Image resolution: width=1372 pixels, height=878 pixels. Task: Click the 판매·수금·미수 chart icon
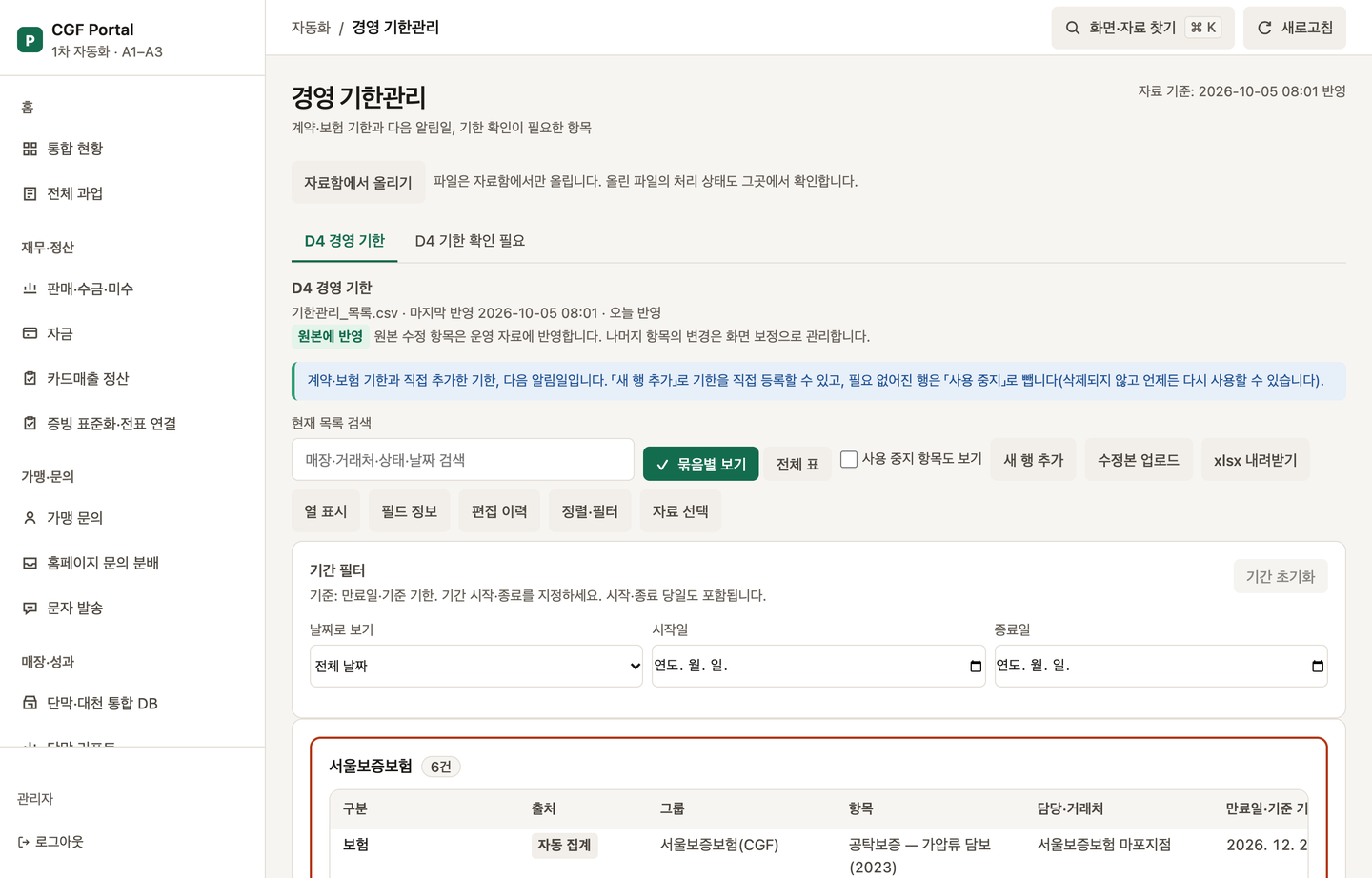click(x=30, y=289)
